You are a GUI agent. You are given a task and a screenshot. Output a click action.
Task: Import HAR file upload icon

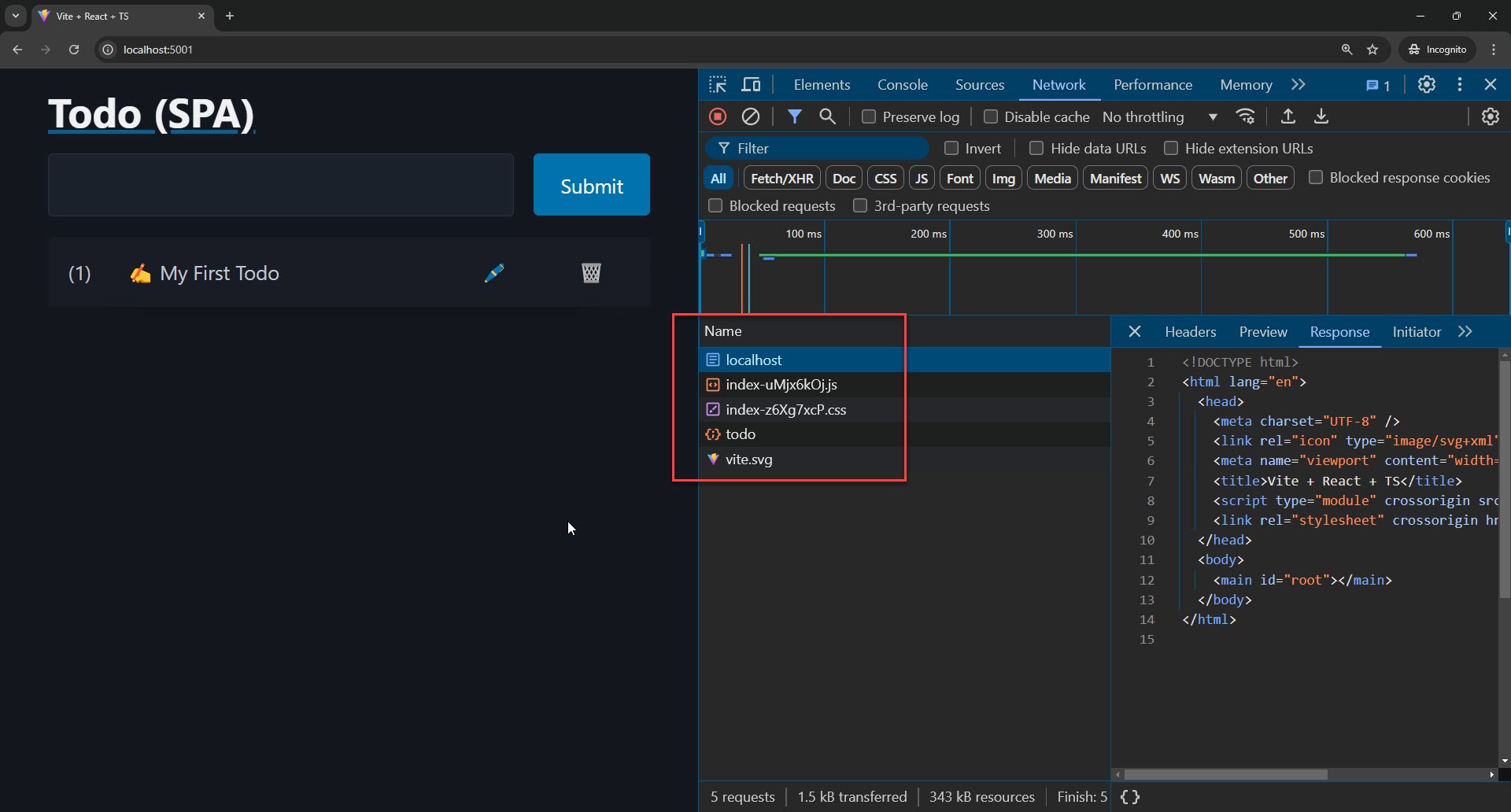[1288, 117]
